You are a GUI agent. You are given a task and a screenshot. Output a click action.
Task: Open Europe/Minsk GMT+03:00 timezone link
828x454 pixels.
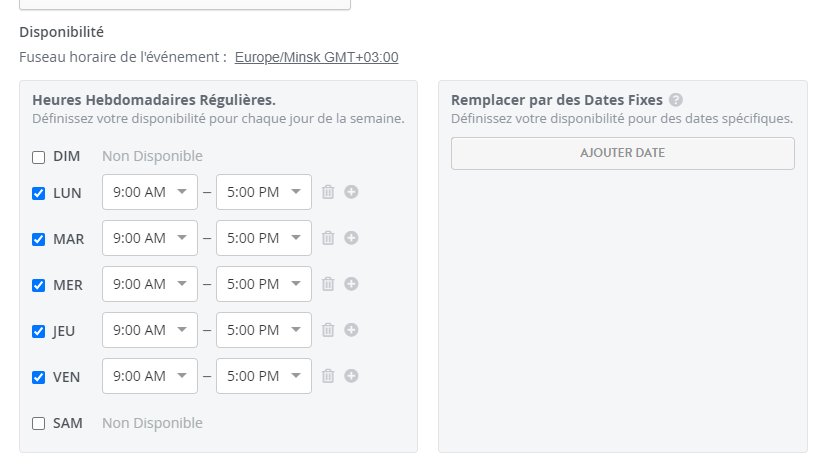[x=316, y=57]
